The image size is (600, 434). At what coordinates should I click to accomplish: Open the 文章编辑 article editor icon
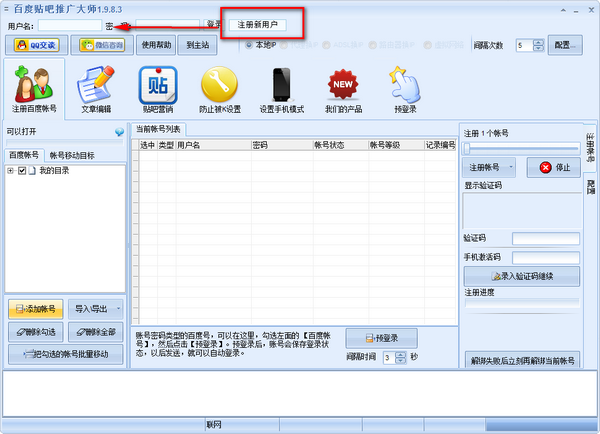point(95,86)
